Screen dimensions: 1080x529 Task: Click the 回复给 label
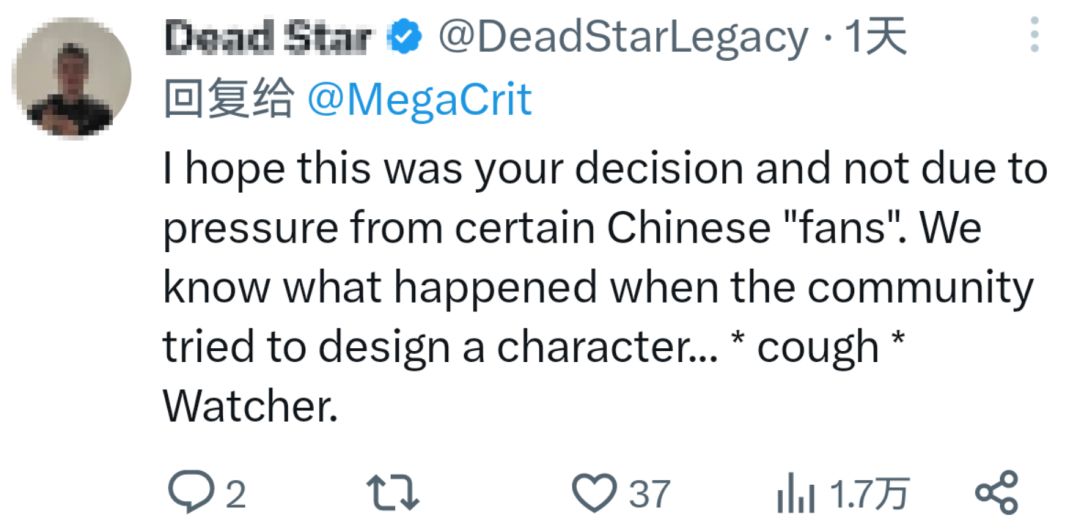(229, 99)
